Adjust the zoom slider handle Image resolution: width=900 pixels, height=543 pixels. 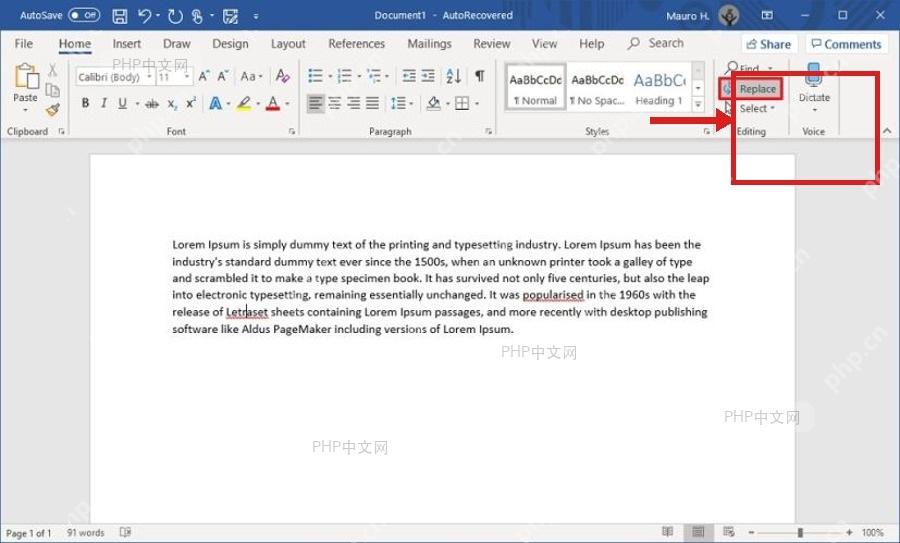click(x=800, y=532)
